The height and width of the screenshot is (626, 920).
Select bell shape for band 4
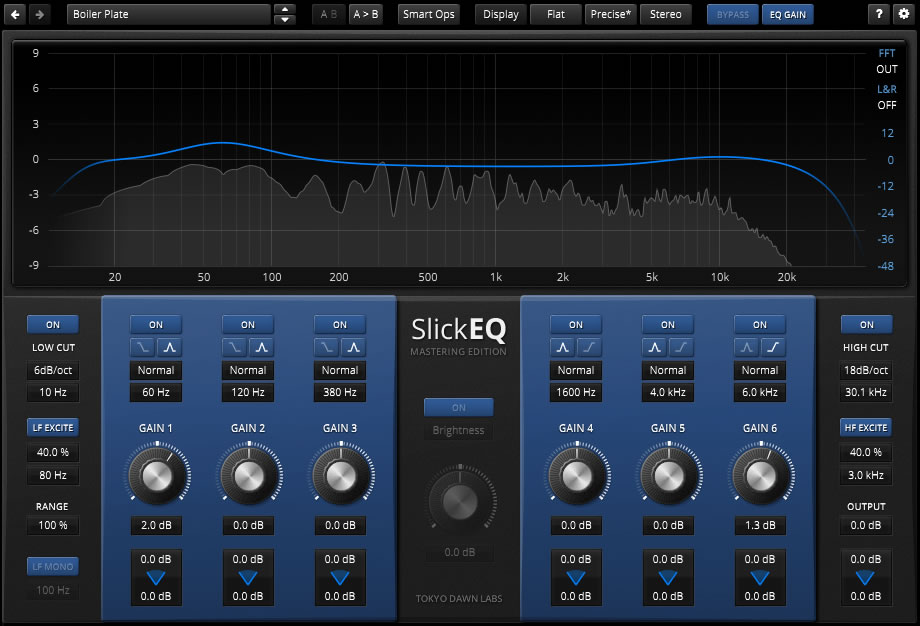[563, 347]
